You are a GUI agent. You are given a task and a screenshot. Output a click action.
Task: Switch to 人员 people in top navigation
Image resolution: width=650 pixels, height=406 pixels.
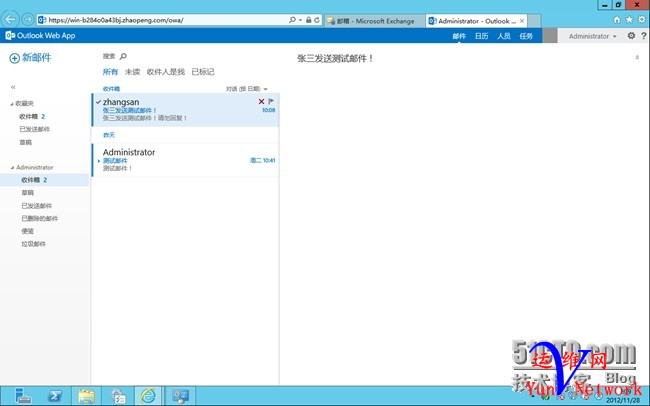504,36
